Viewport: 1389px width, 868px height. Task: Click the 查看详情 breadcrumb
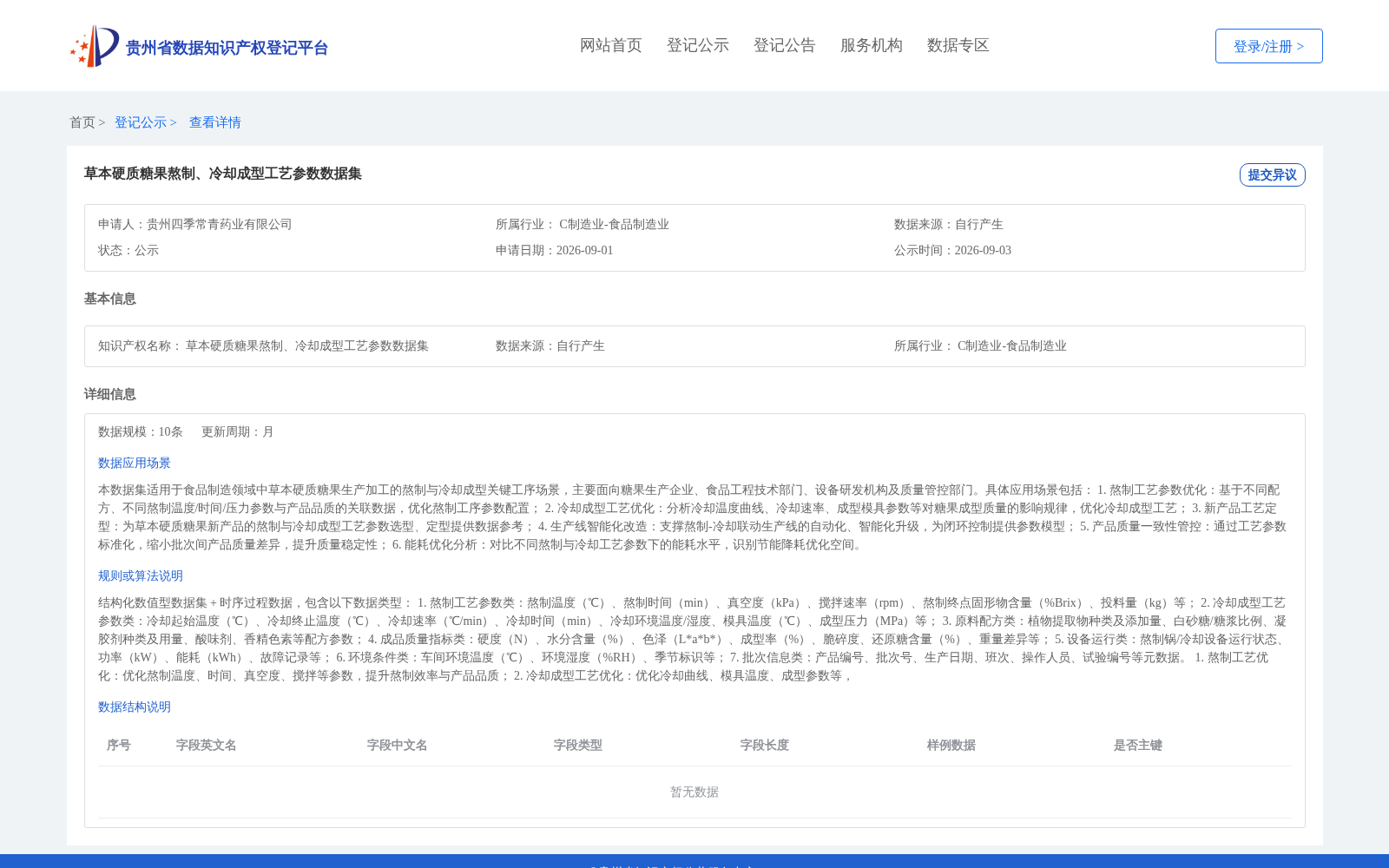[215, 122]
